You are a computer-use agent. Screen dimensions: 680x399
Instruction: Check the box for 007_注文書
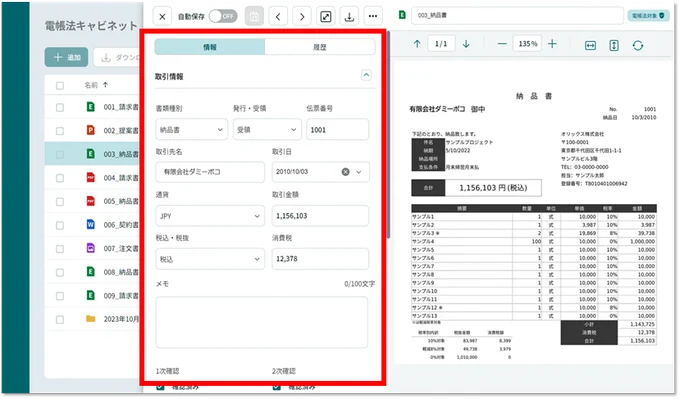click(60, 249)
